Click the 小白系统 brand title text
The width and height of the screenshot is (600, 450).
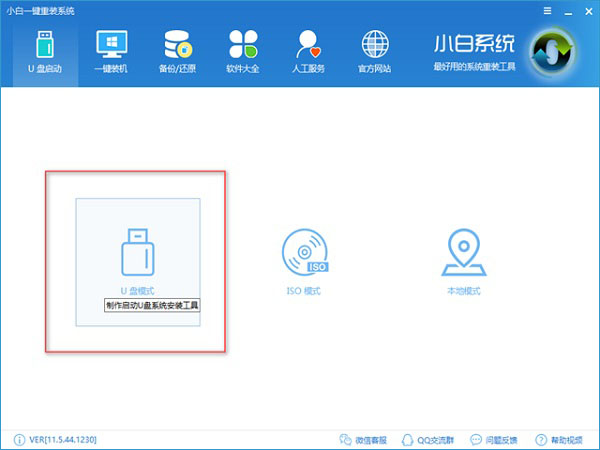tap(474, 43)
